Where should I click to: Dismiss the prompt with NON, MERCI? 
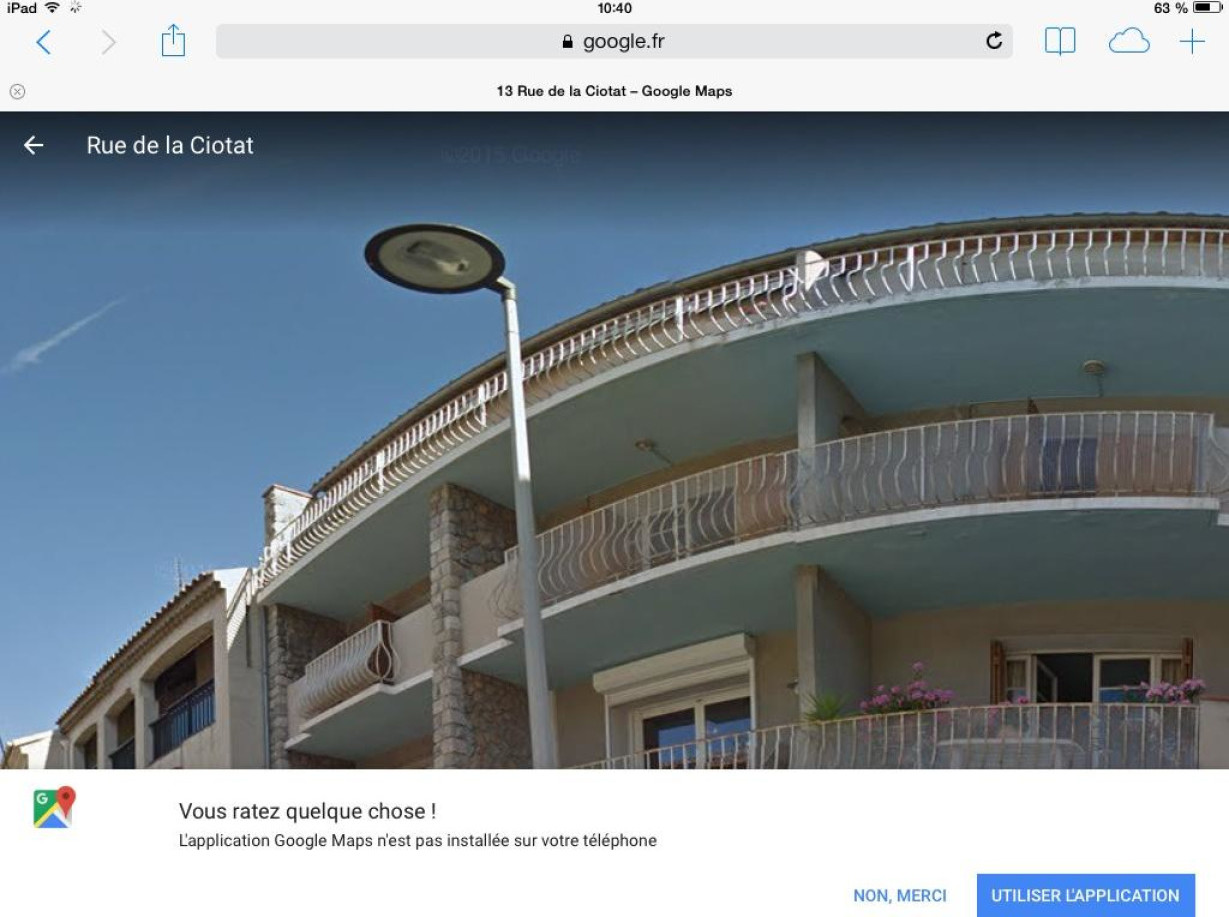(900, 895)
